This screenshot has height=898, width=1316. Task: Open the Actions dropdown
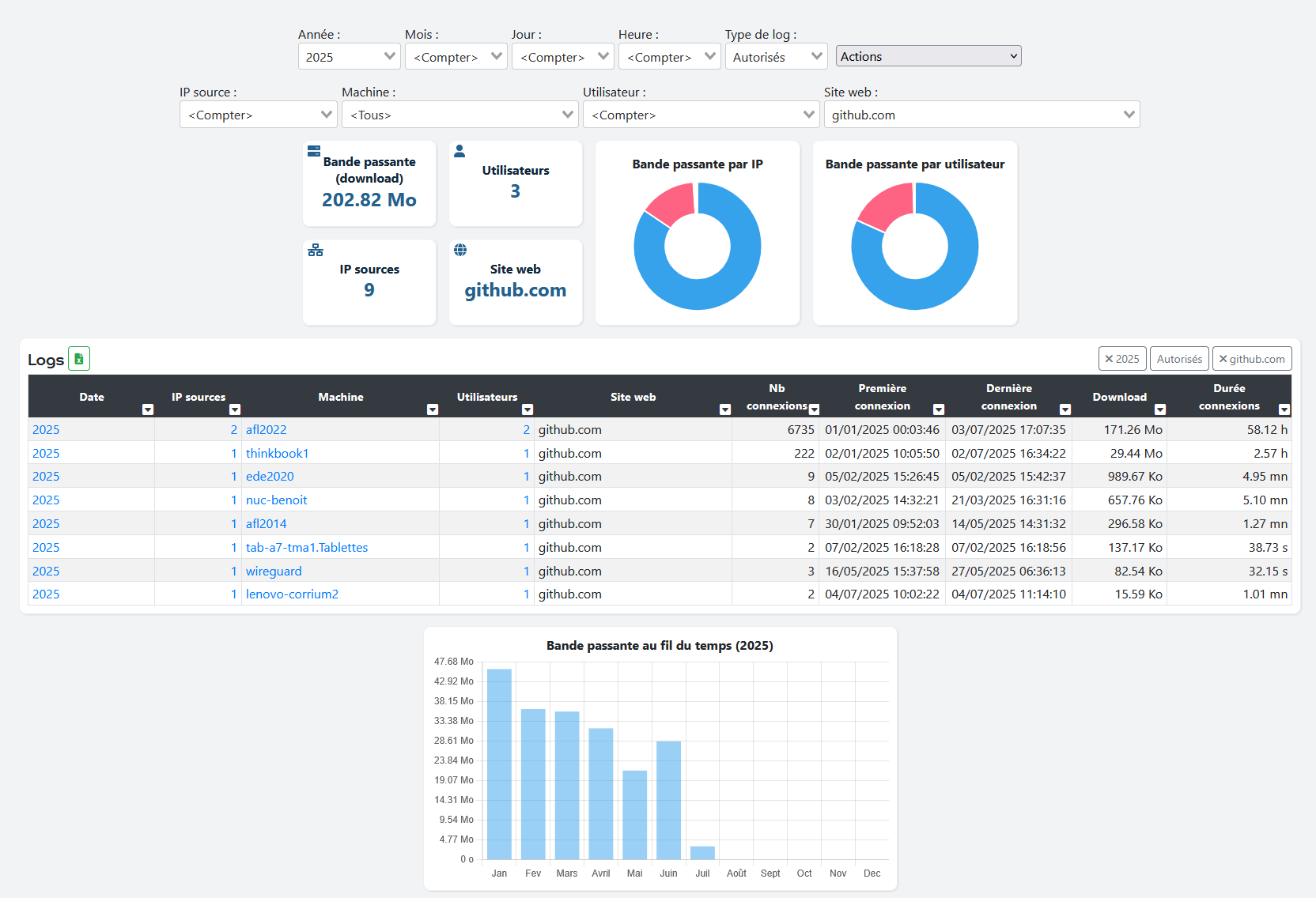coord(928,56)
